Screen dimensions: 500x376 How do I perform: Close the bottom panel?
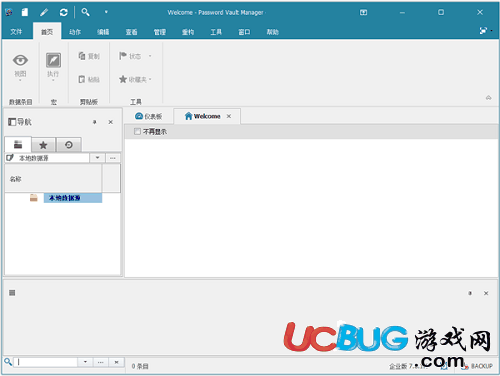486,293
